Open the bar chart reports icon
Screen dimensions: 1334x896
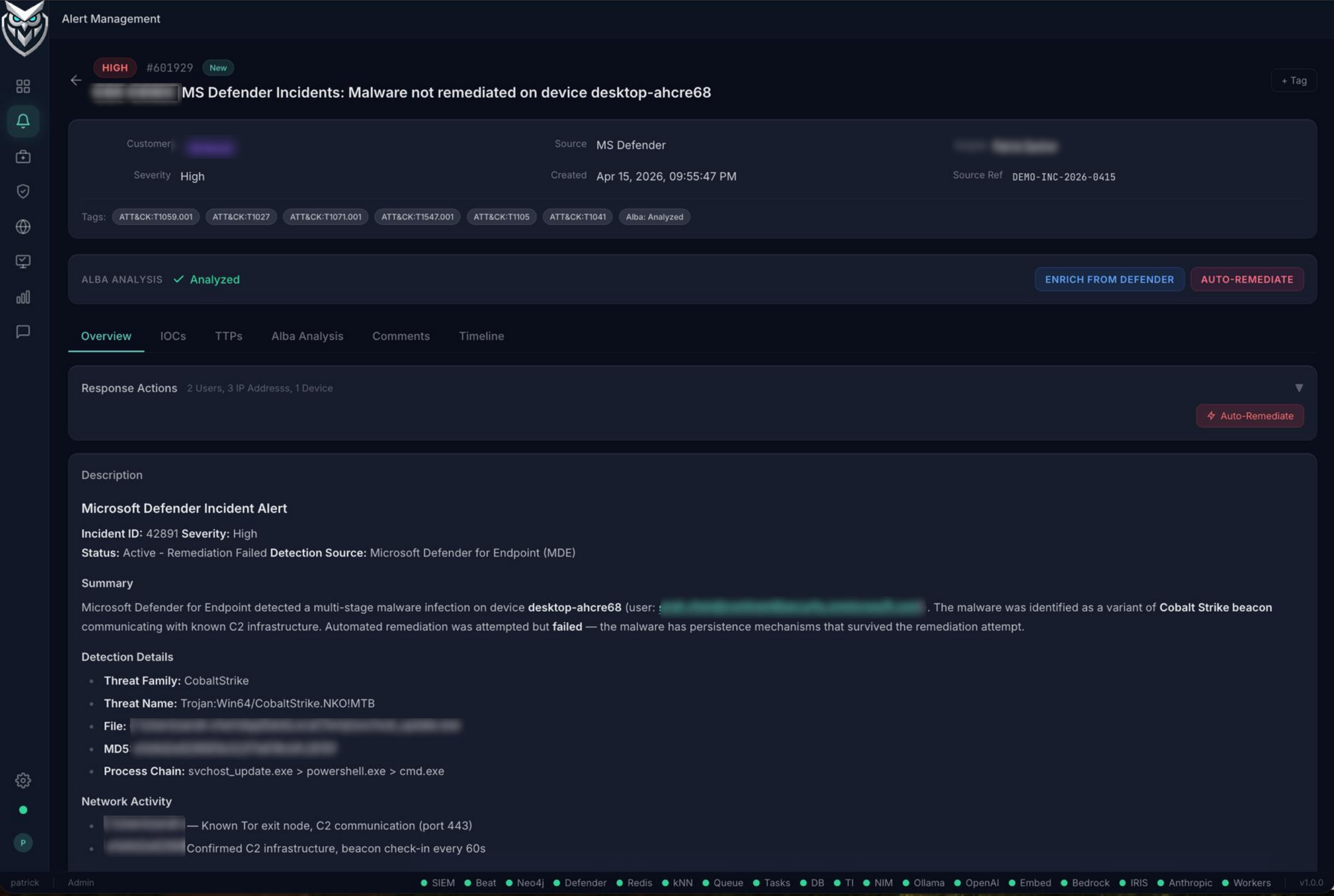click(23, 297)
